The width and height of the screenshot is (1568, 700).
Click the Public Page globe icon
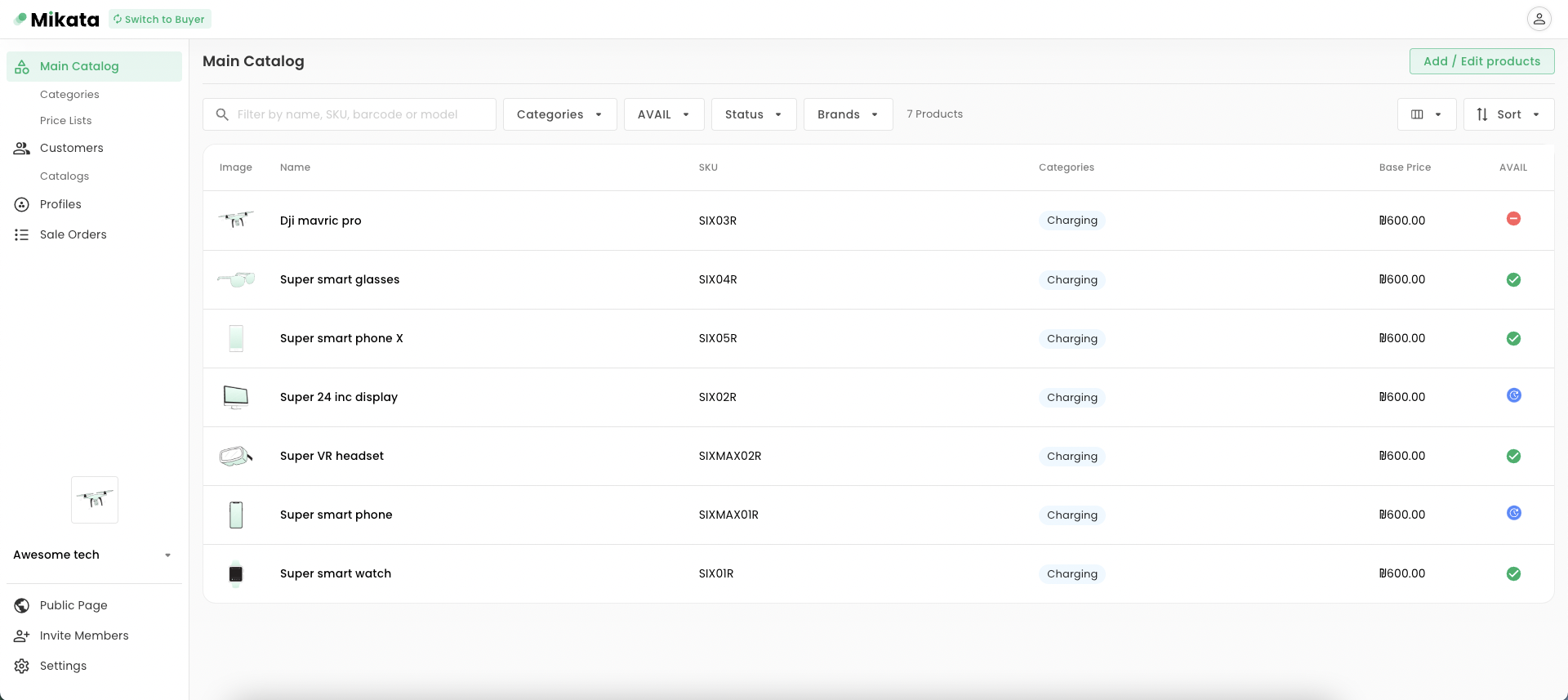tap(22, 605)
